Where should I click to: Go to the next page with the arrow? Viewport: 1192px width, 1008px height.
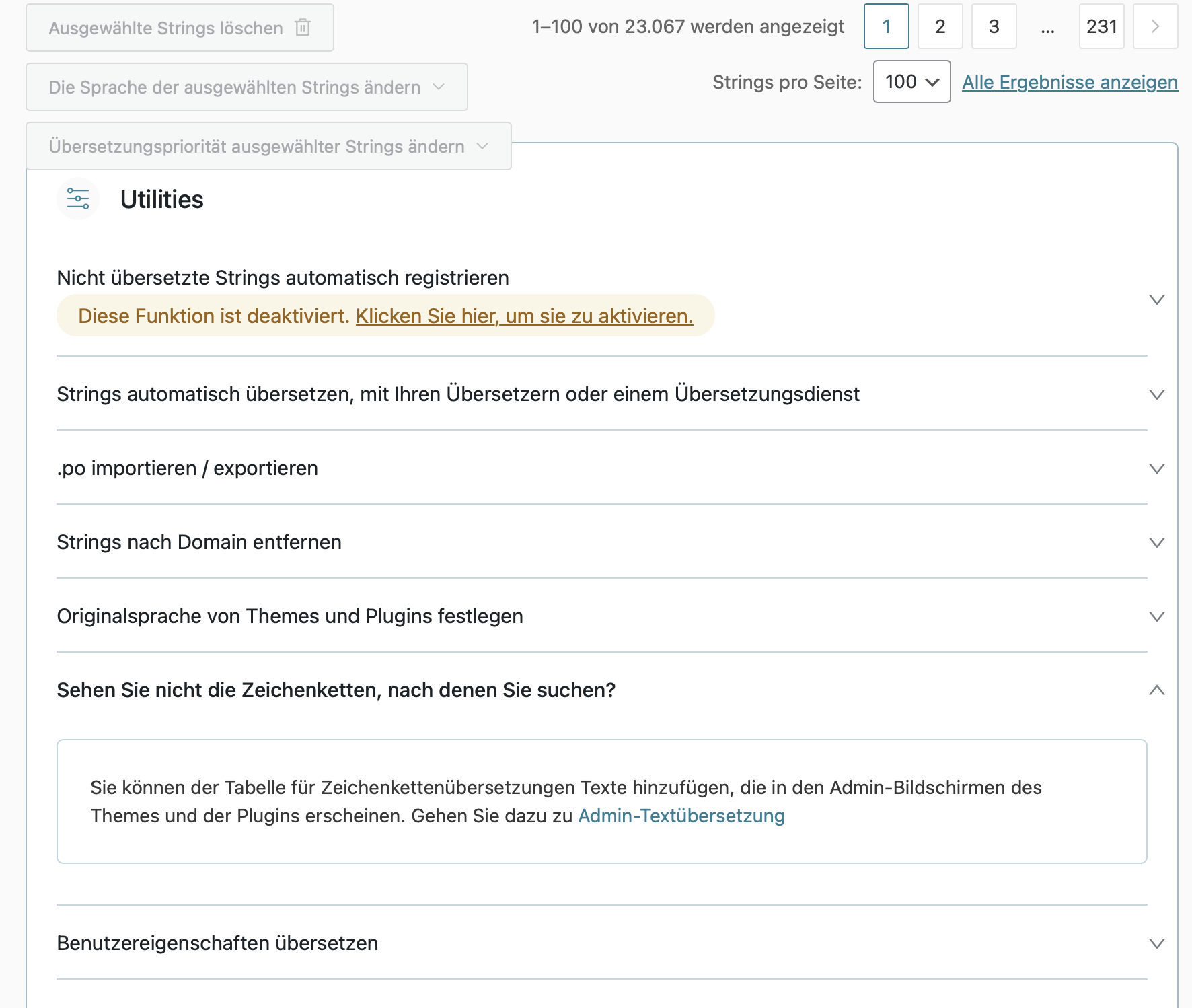click(1155, 27)
